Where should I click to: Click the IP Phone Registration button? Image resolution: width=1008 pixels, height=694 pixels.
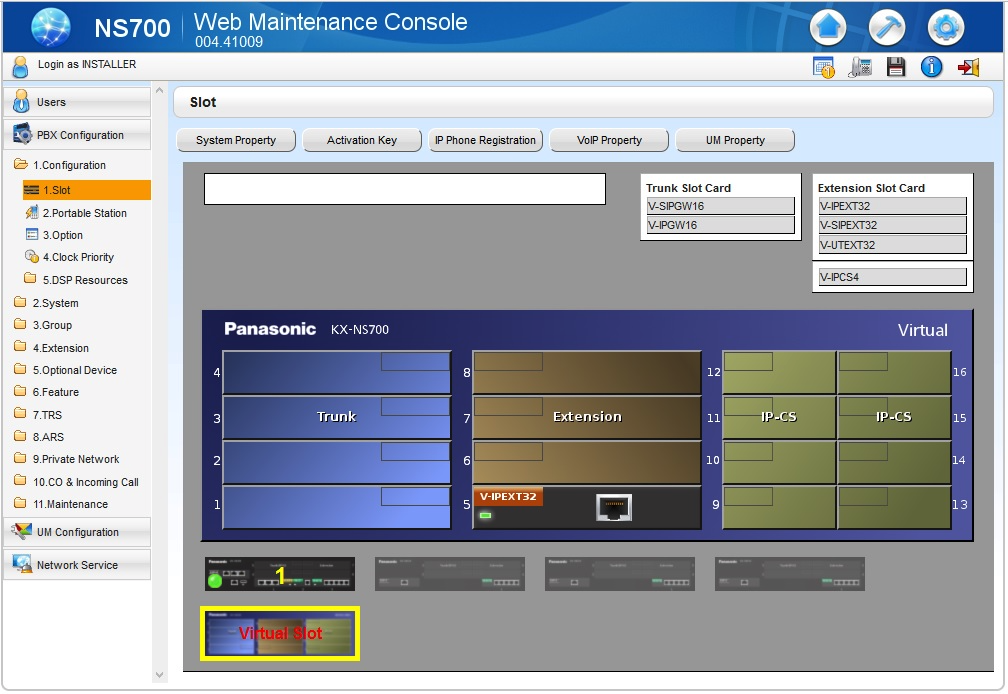click(x=485, y=140)
